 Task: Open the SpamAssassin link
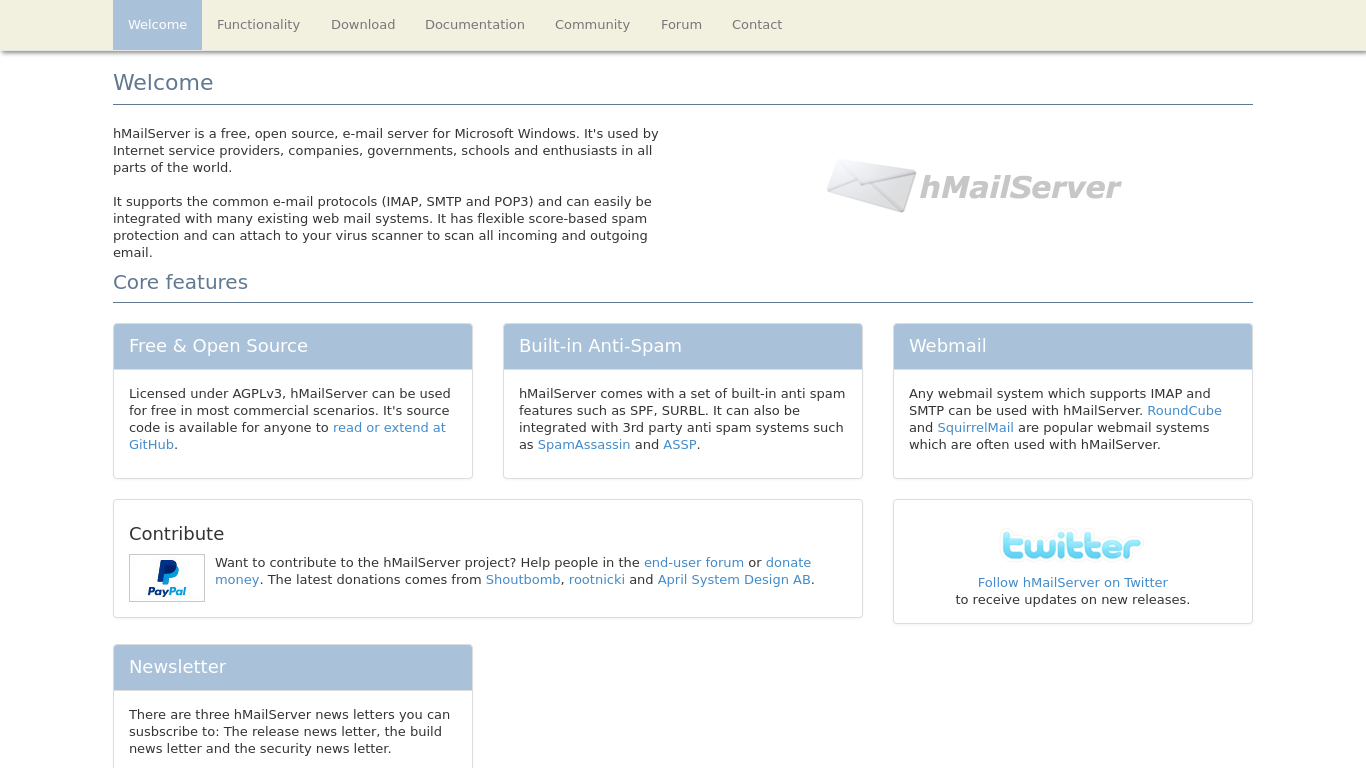pyautogui.click(x=584, y=445)
